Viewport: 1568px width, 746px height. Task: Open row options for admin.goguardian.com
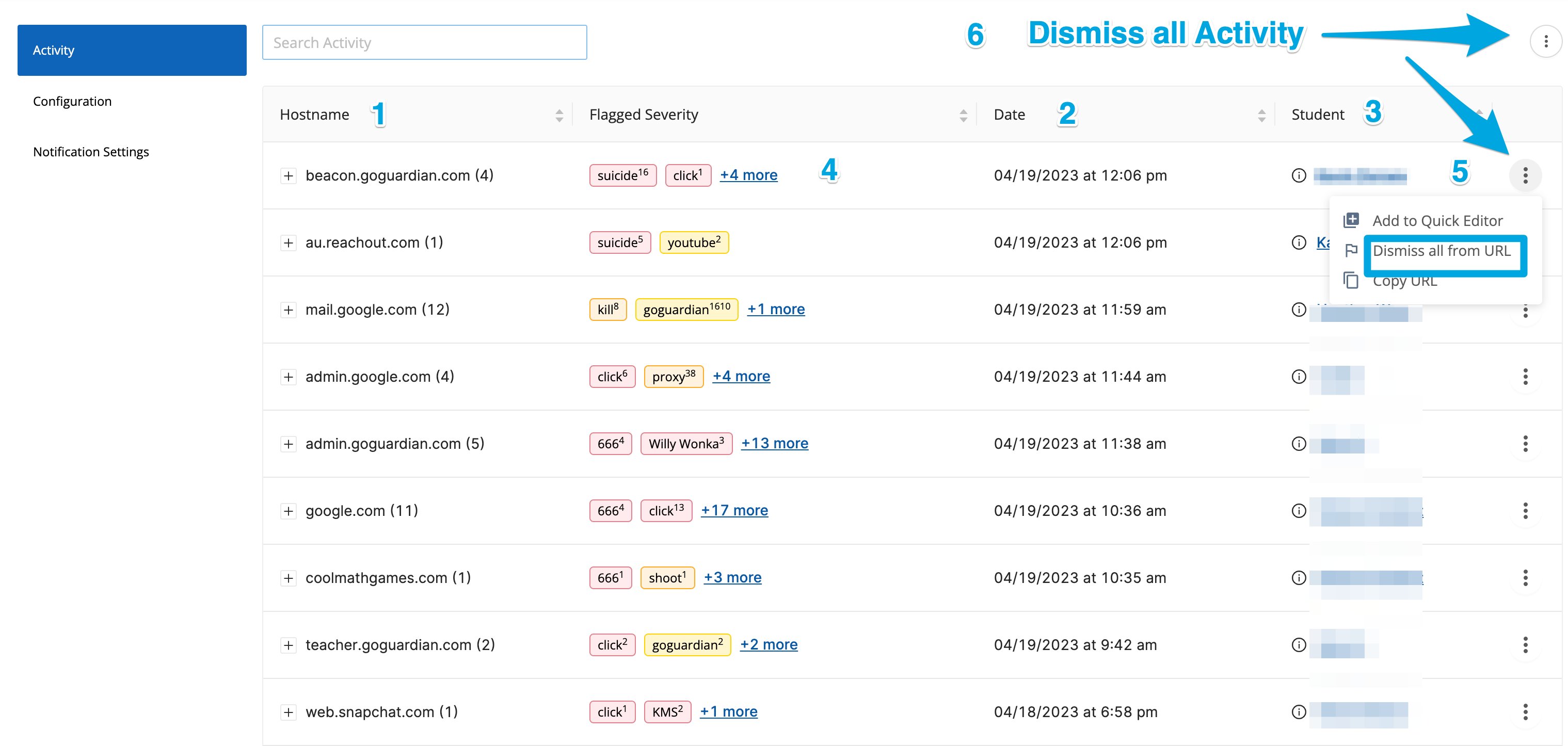[x=1525, y=444]
